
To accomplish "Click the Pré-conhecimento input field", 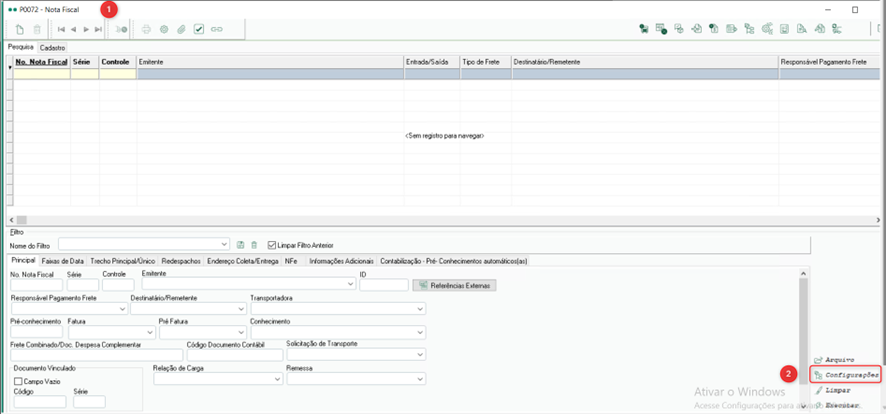I will (37, 332).
